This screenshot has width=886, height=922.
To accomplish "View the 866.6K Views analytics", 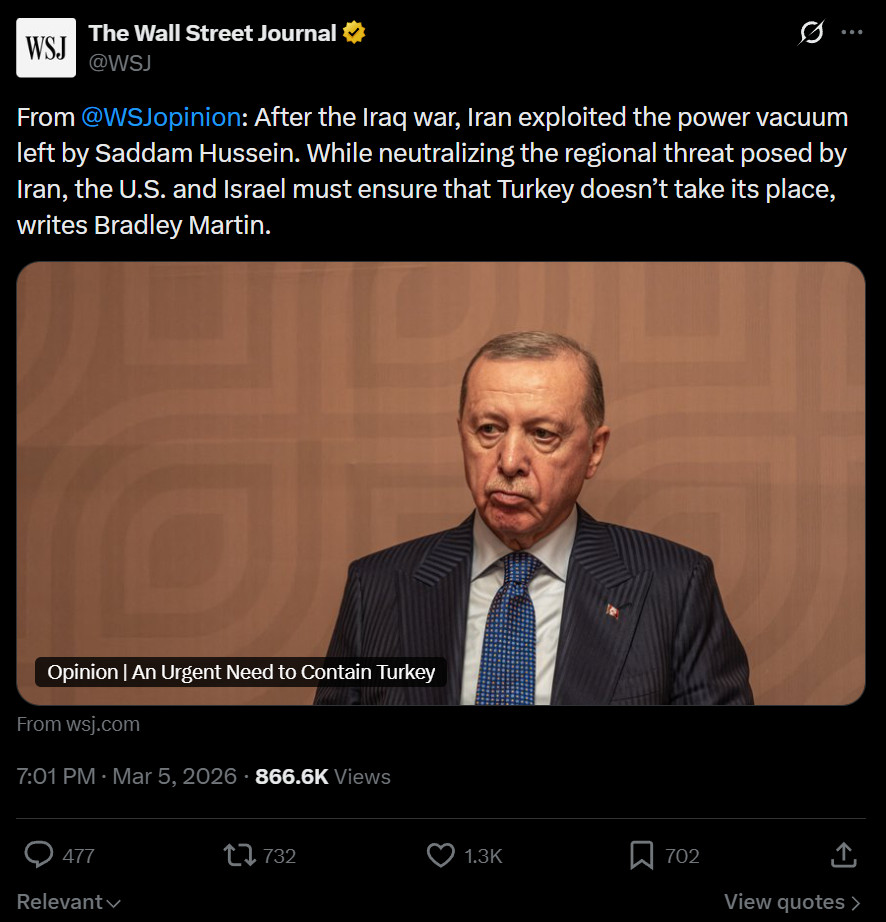I will pos(323,776).
